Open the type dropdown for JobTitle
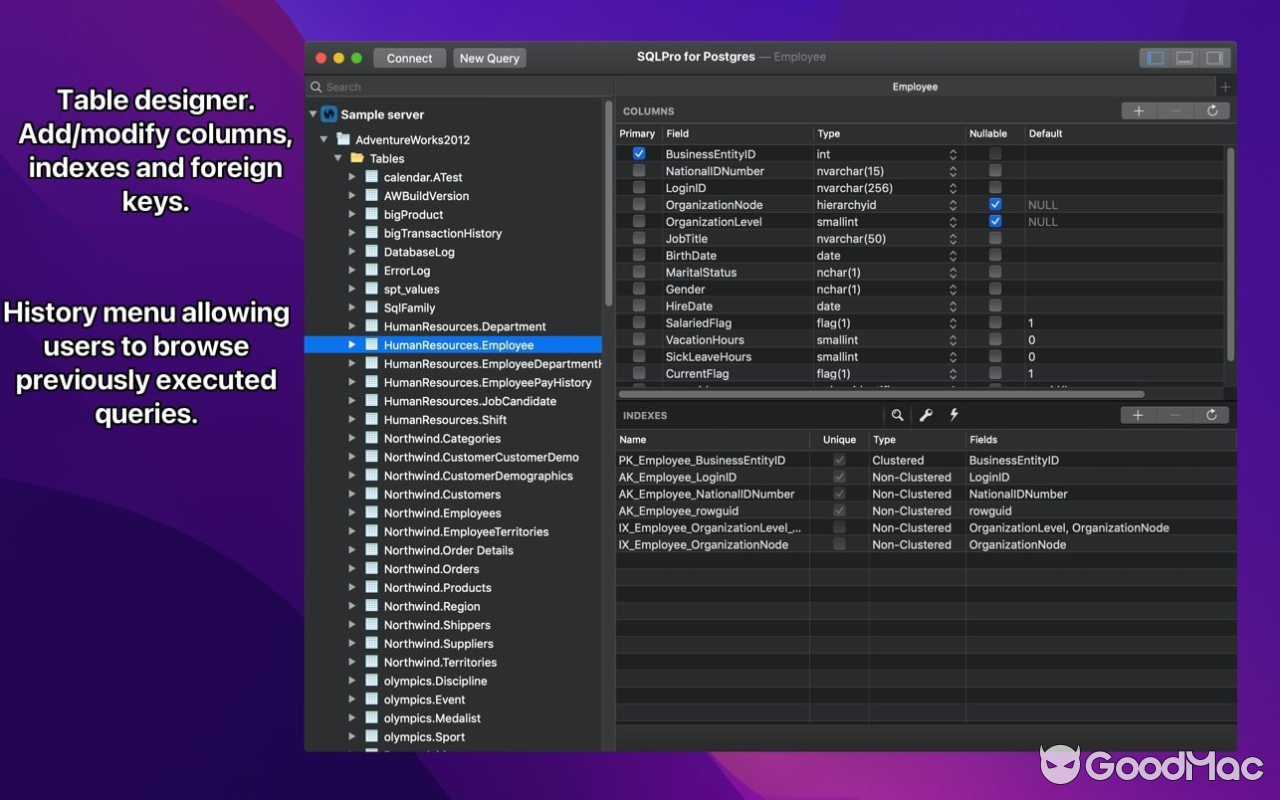 click(x=951, y=238)
